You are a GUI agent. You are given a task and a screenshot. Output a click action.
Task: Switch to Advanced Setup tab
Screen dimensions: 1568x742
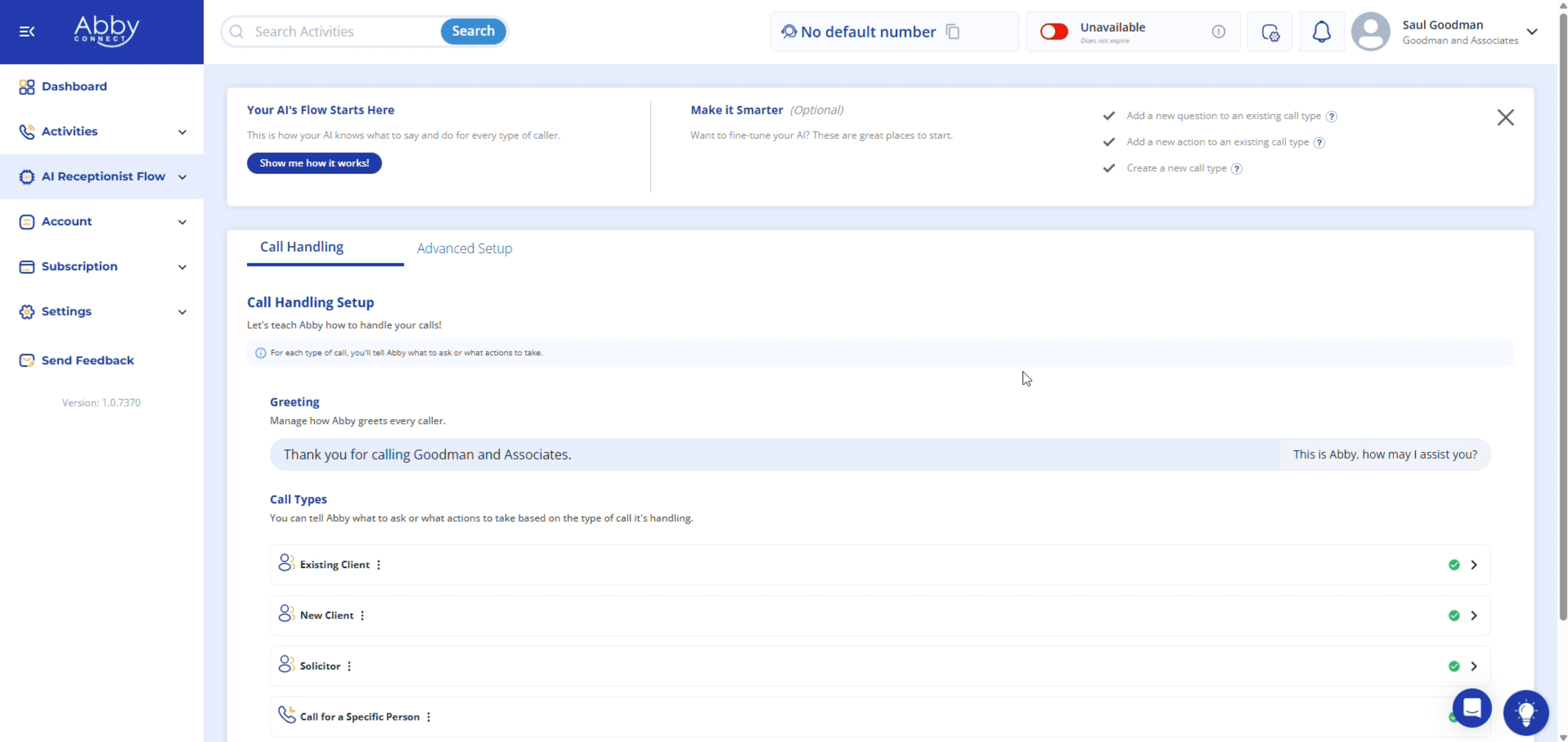465,248
